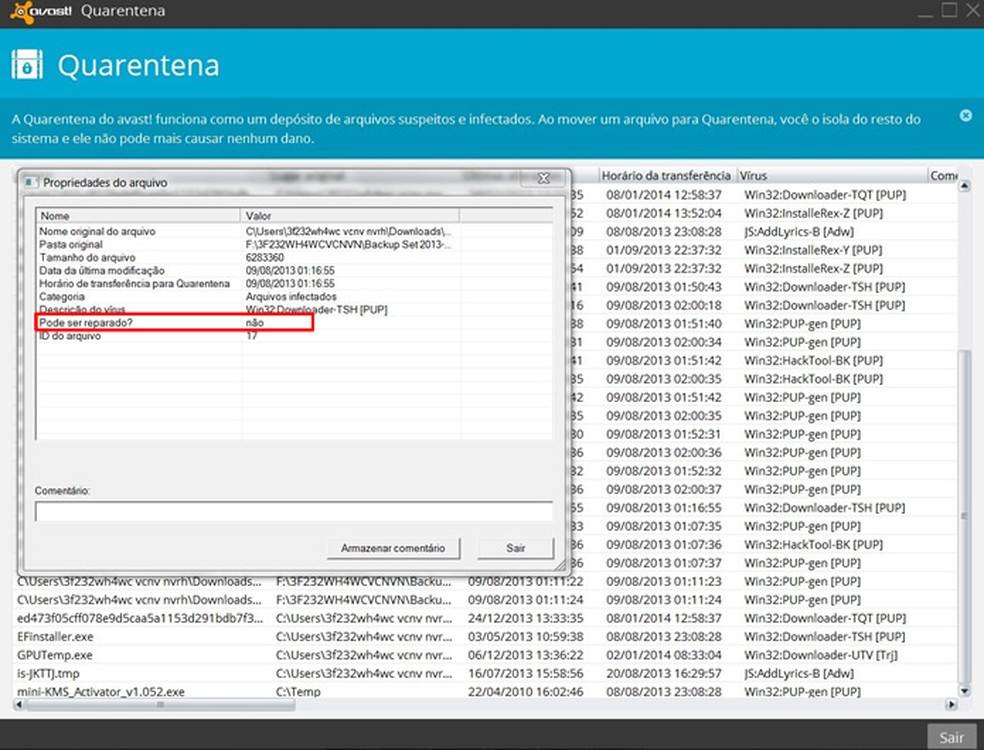Close the Propriedades do arquivo dialog
The width and height of the screenshot is (984, 750).
(x=543, y=178)
